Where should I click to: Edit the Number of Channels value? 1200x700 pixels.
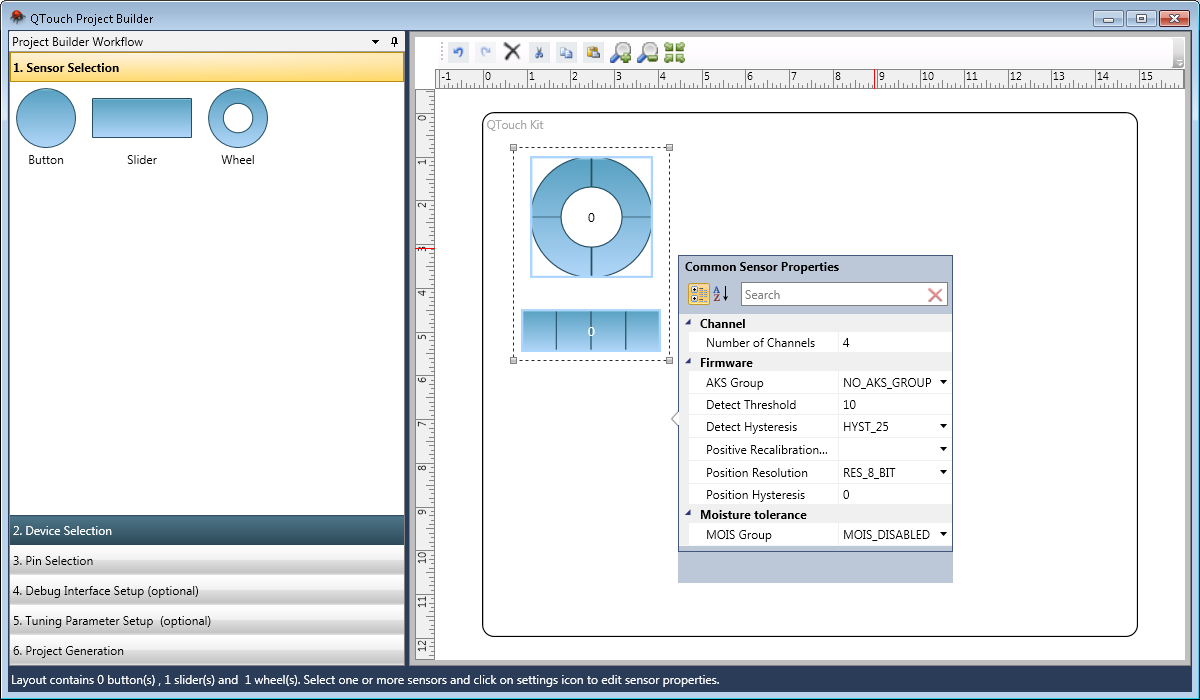[895, 343]
